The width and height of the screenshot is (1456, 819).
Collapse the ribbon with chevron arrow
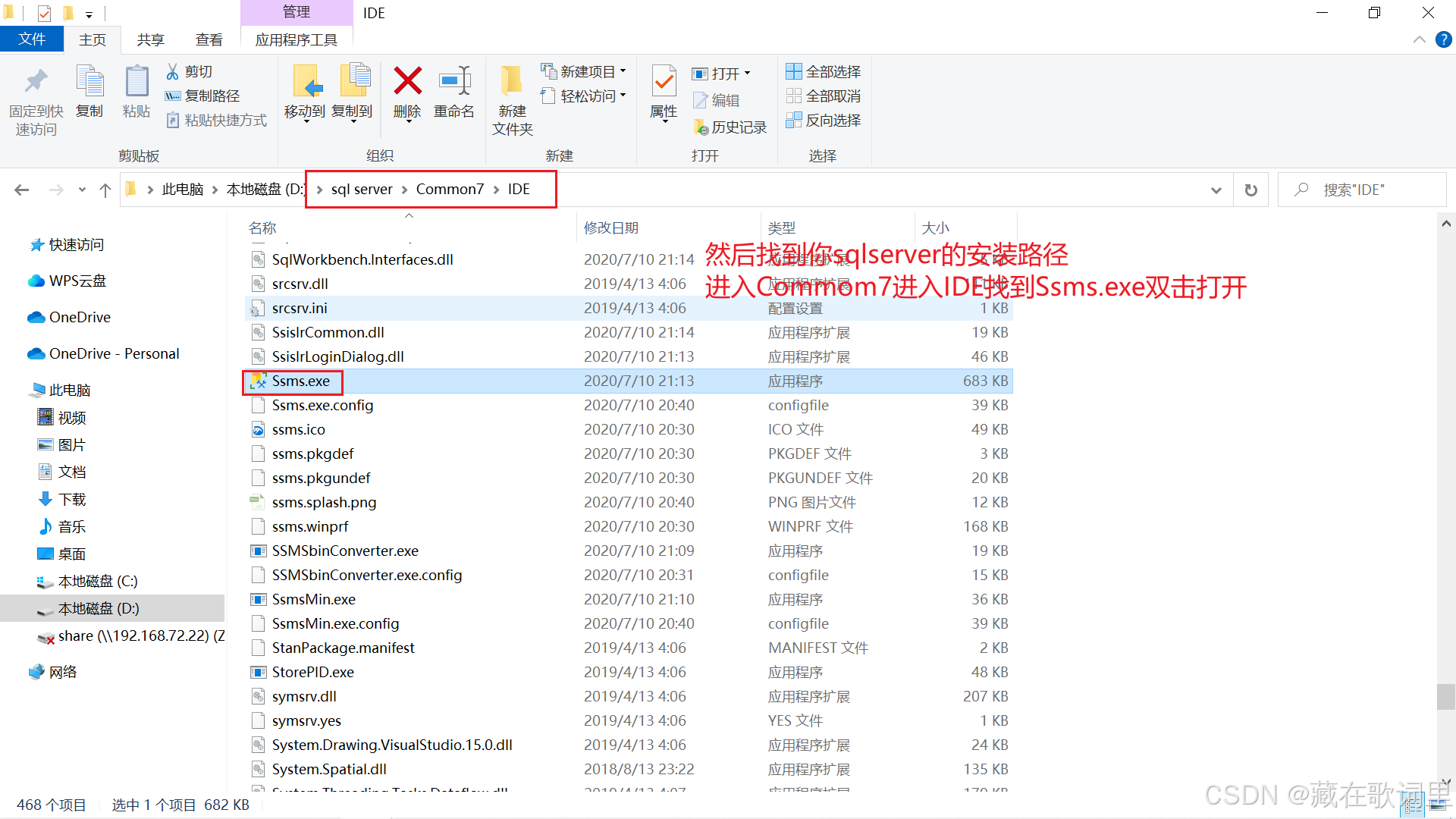coord(1420,39)
